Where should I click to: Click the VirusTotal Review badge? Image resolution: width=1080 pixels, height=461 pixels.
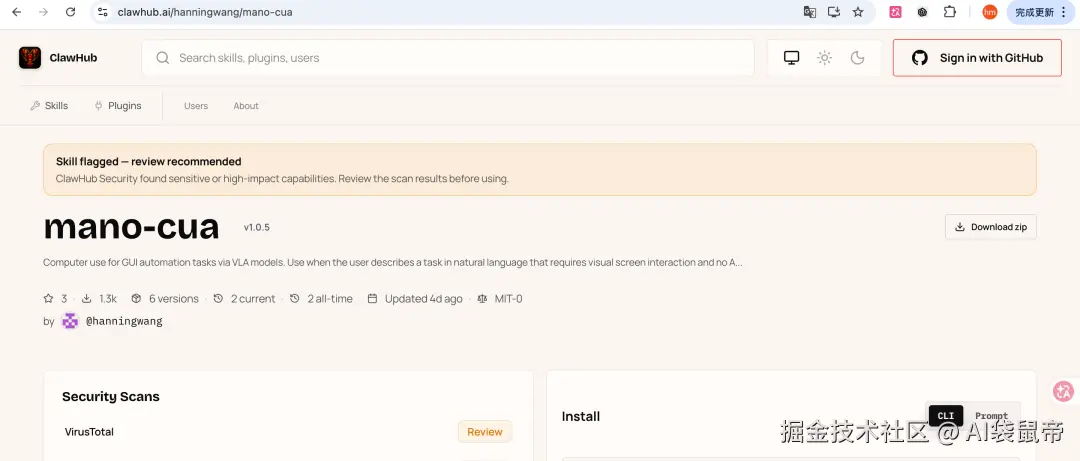pyautogui.click(x=485, y=431)
